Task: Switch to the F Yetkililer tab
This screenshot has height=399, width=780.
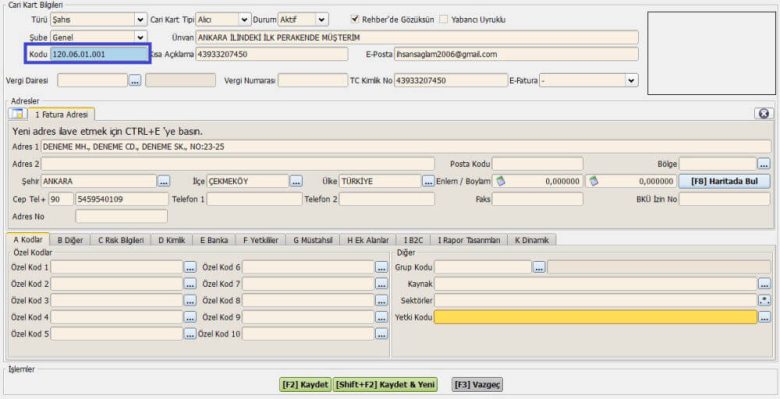Action: point(261,240)
